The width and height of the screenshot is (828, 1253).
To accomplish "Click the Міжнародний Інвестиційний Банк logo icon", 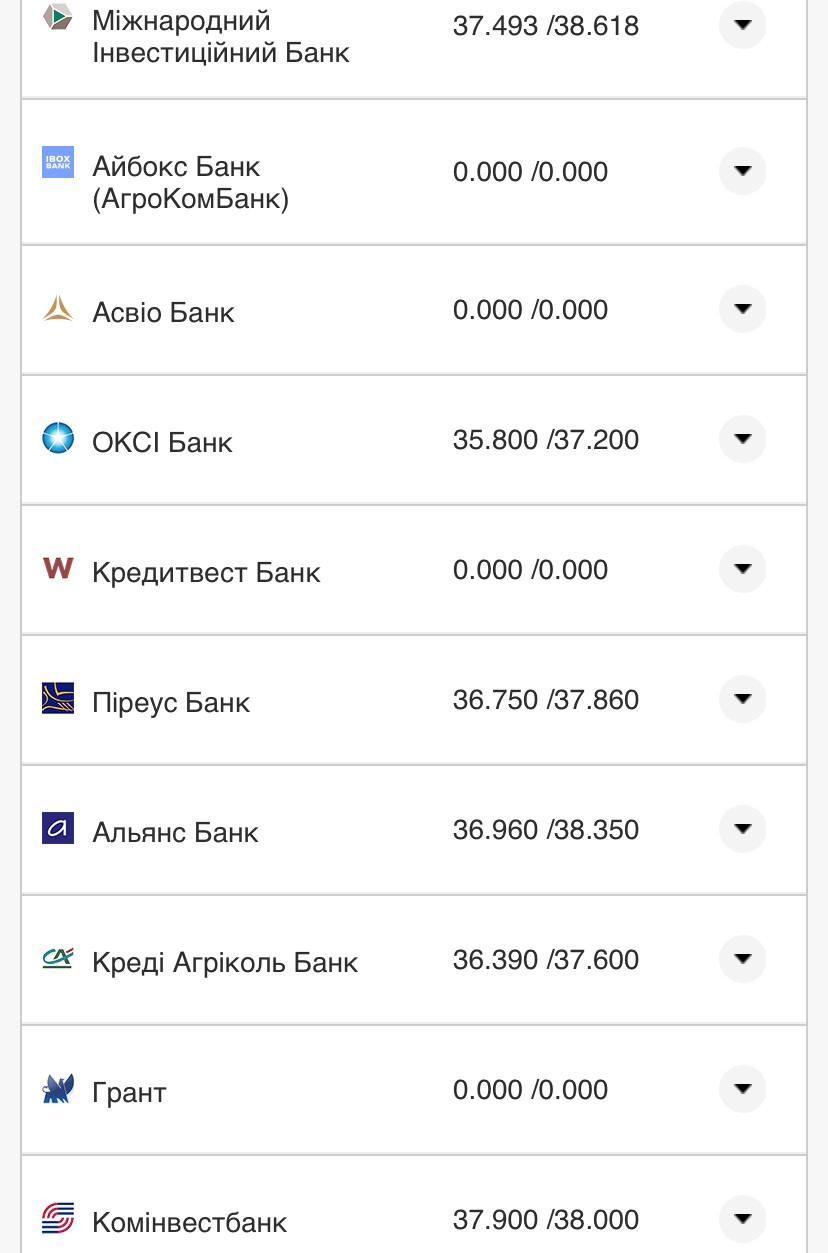I will coord(58,17).
